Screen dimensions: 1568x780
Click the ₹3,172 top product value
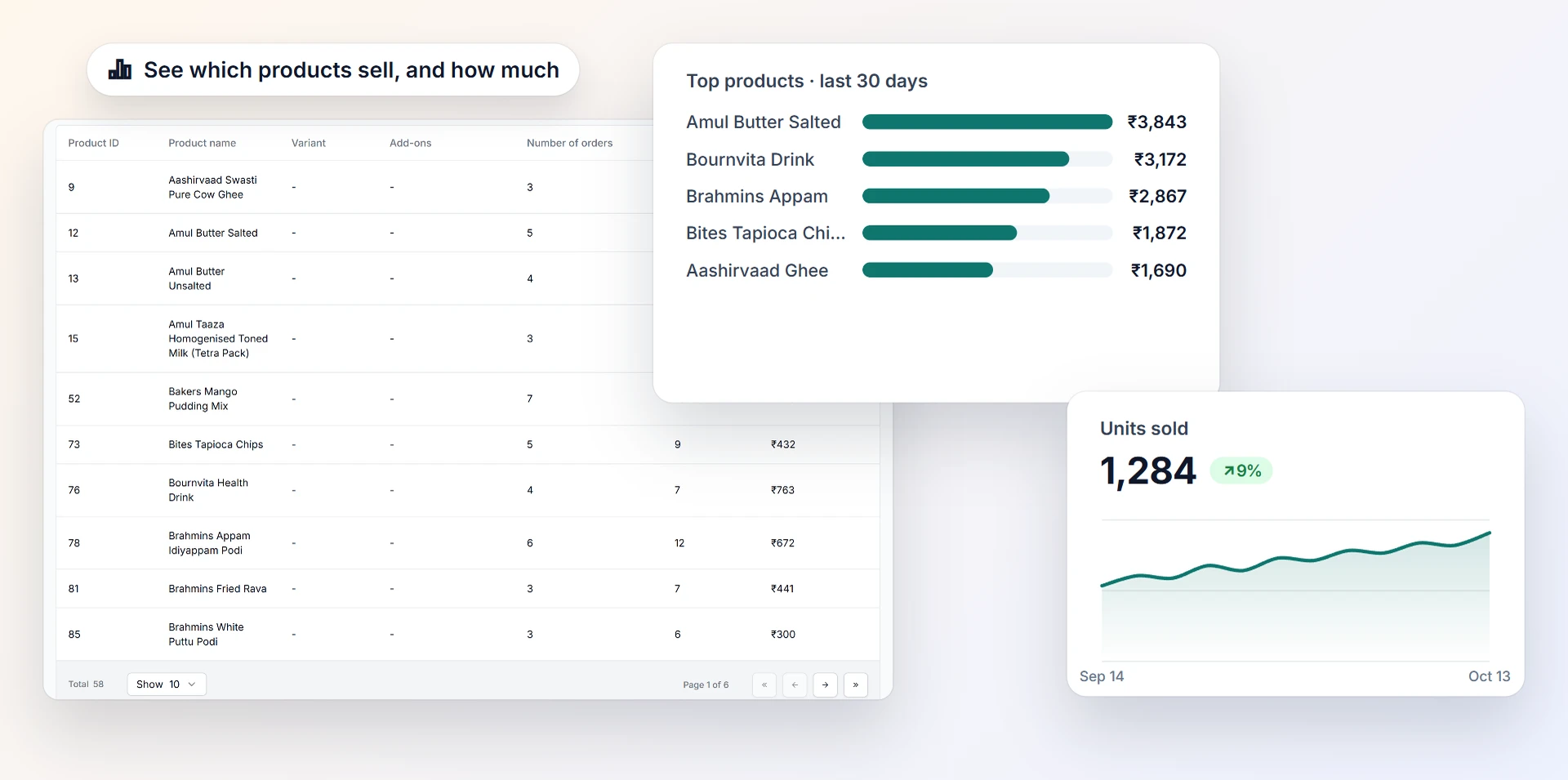point(1160,159)
